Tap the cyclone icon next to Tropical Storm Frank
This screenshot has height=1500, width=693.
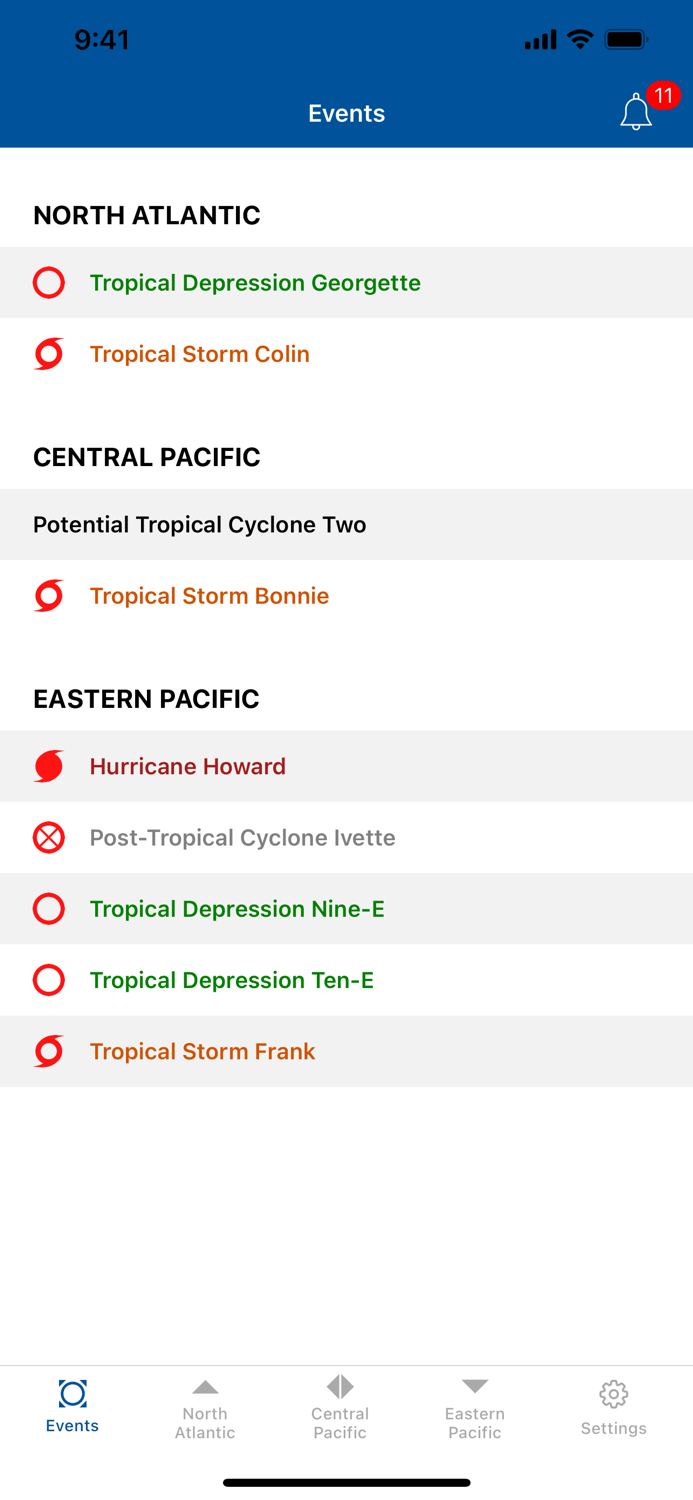pyautogui.click(x=48, y=1051)
